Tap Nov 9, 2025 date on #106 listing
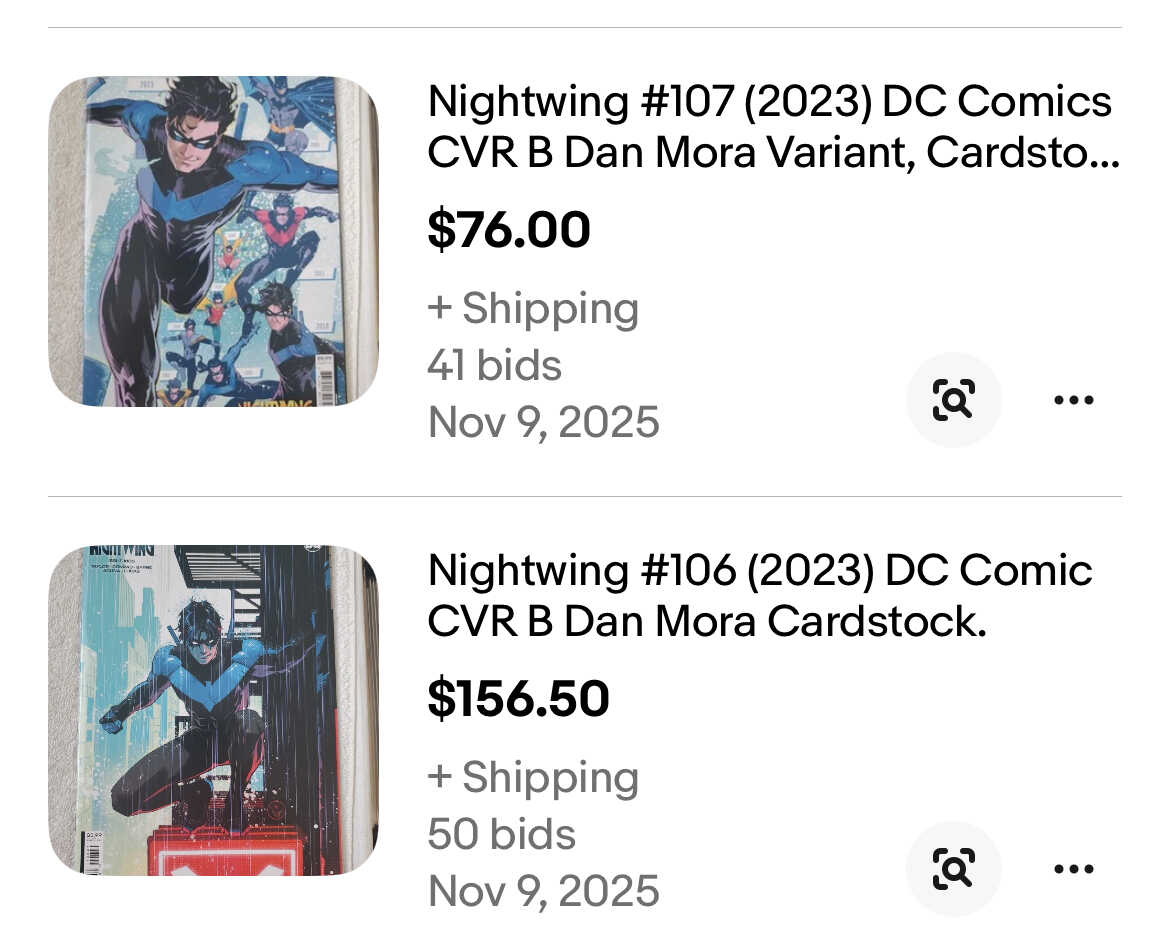The image size is (1170, 948). pyautogui.click(x=543, y=891)
